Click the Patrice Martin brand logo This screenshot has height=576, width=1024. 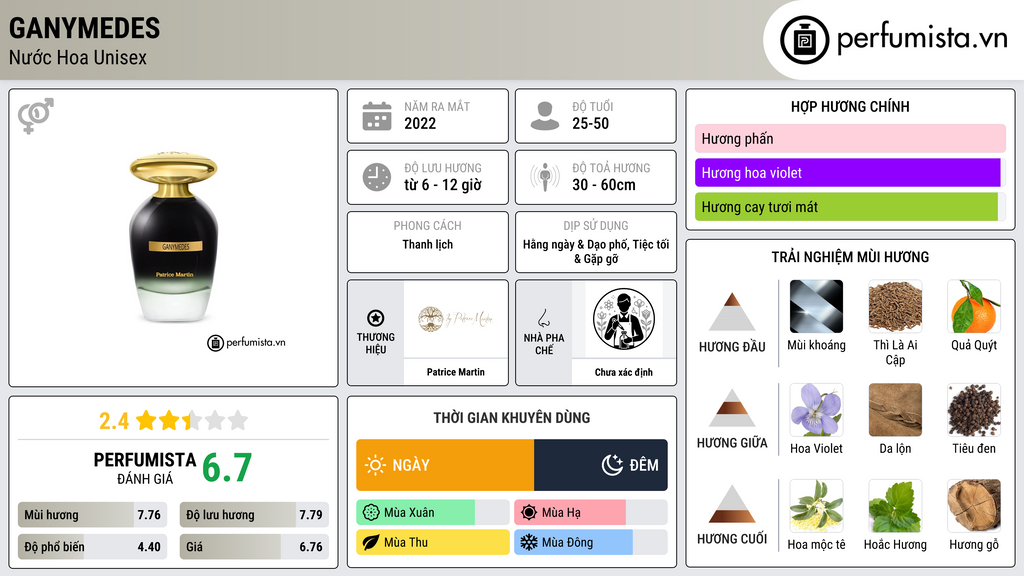point(455,319)
